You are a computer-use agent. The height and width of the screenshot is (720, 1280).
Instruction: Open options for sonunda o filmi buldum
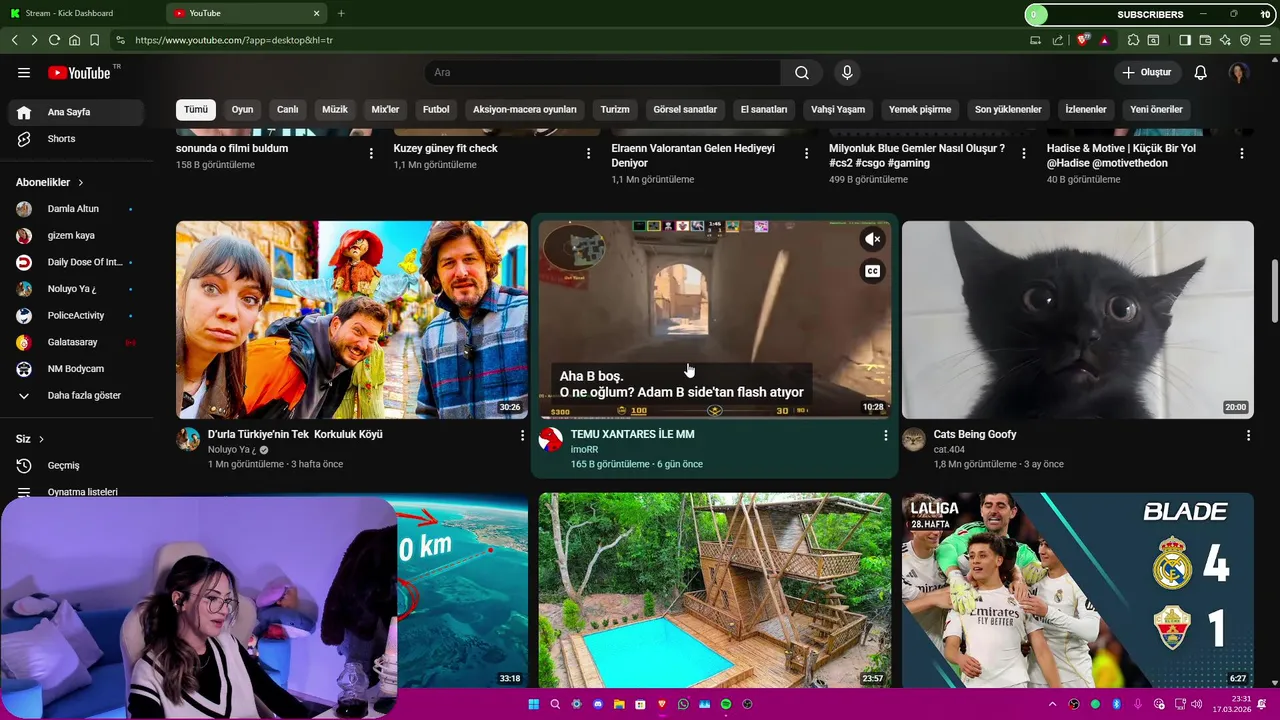tap(371, 153)
